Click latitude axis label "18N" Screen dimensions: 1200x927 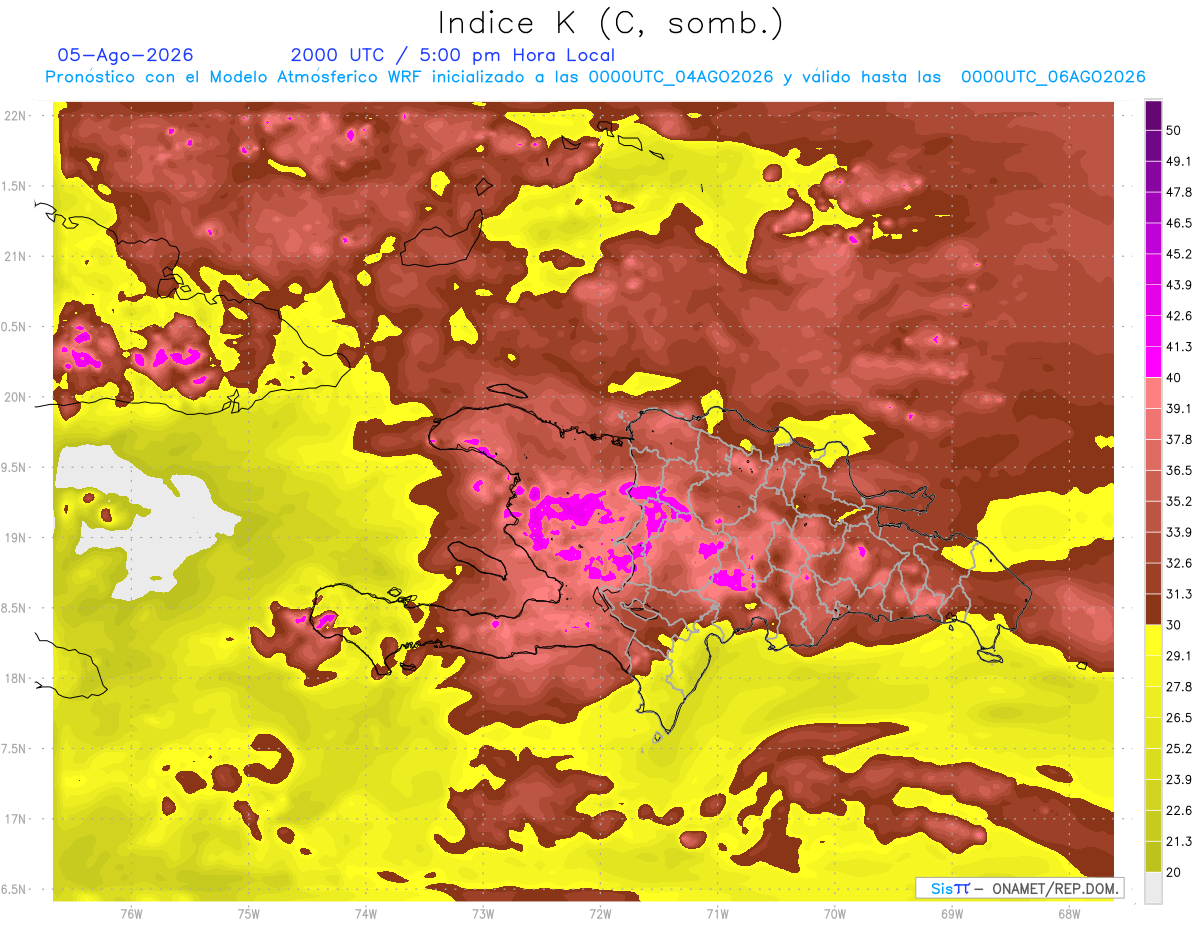tap(15, 679)
